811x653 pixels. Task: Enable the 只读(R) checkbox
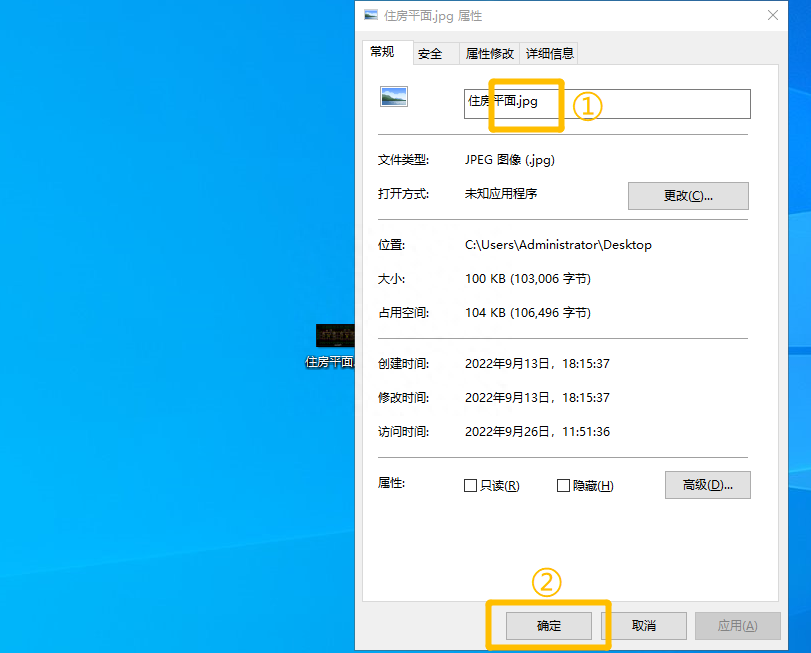470,485
